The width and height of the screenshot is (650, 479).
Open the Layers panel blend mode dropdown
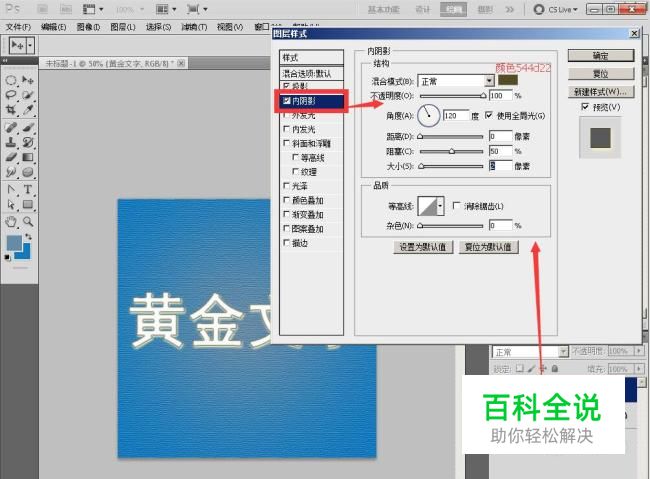tap(563, 352)
